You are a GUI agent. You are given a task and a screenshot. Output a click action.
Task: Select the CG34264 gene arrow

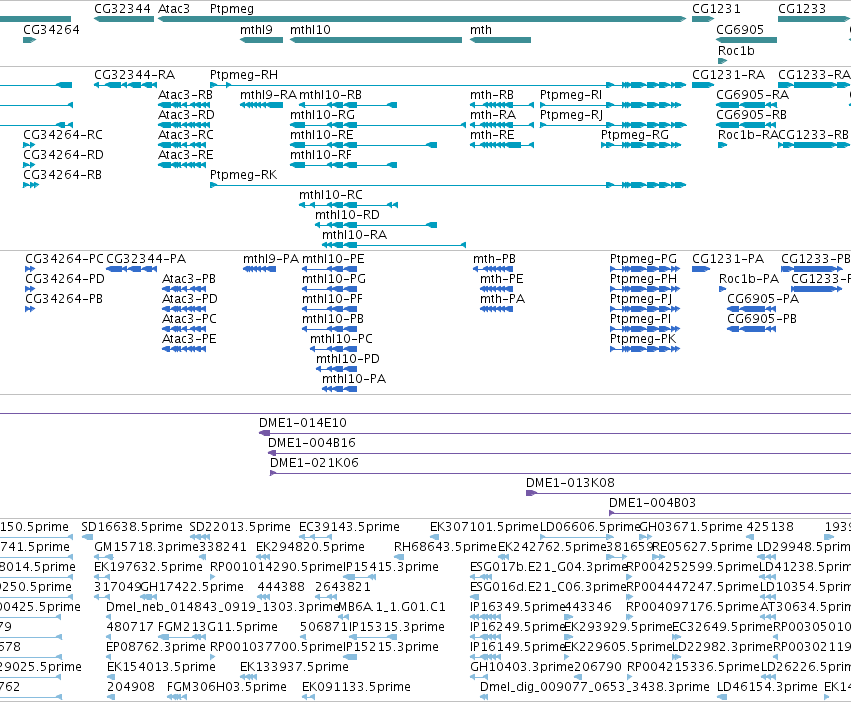29,40
